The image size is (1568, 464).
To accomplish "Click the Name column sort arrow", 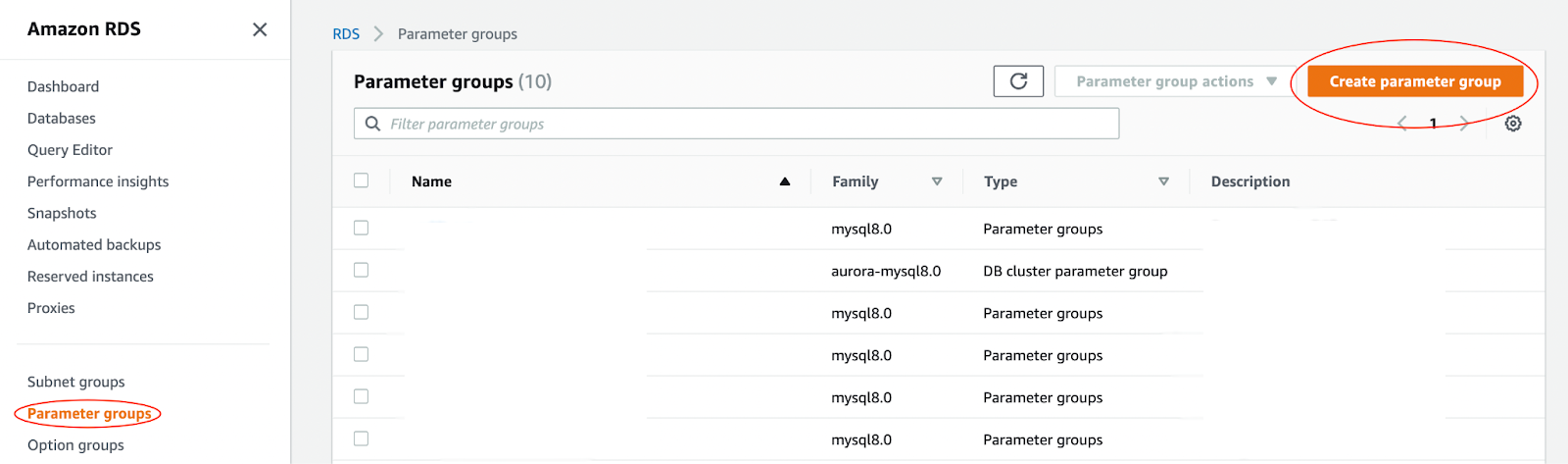I will [x=785, y=181].
